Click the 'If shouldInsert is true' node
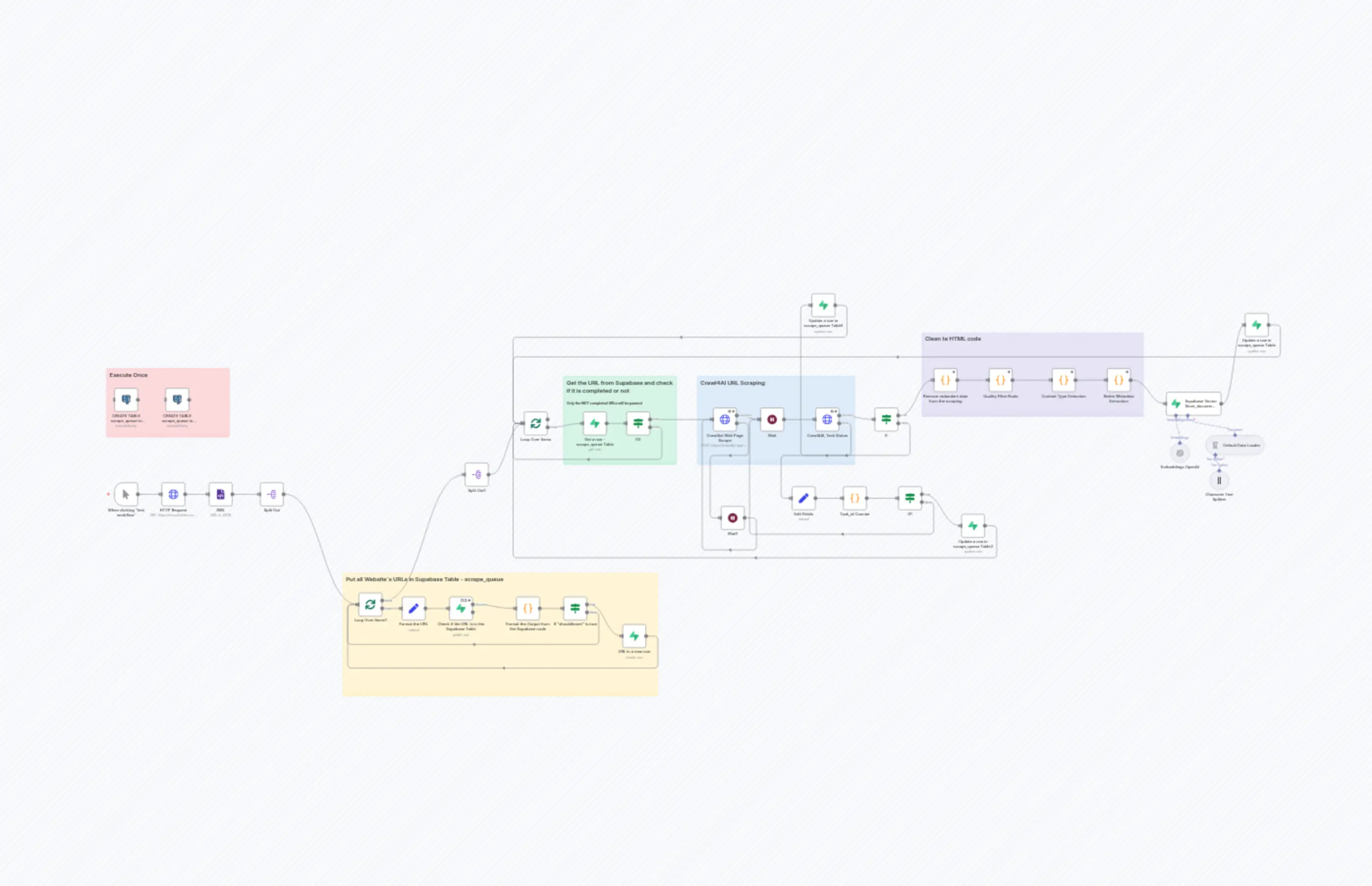Viewport: 1372px width, 886px height. point(575,608)
